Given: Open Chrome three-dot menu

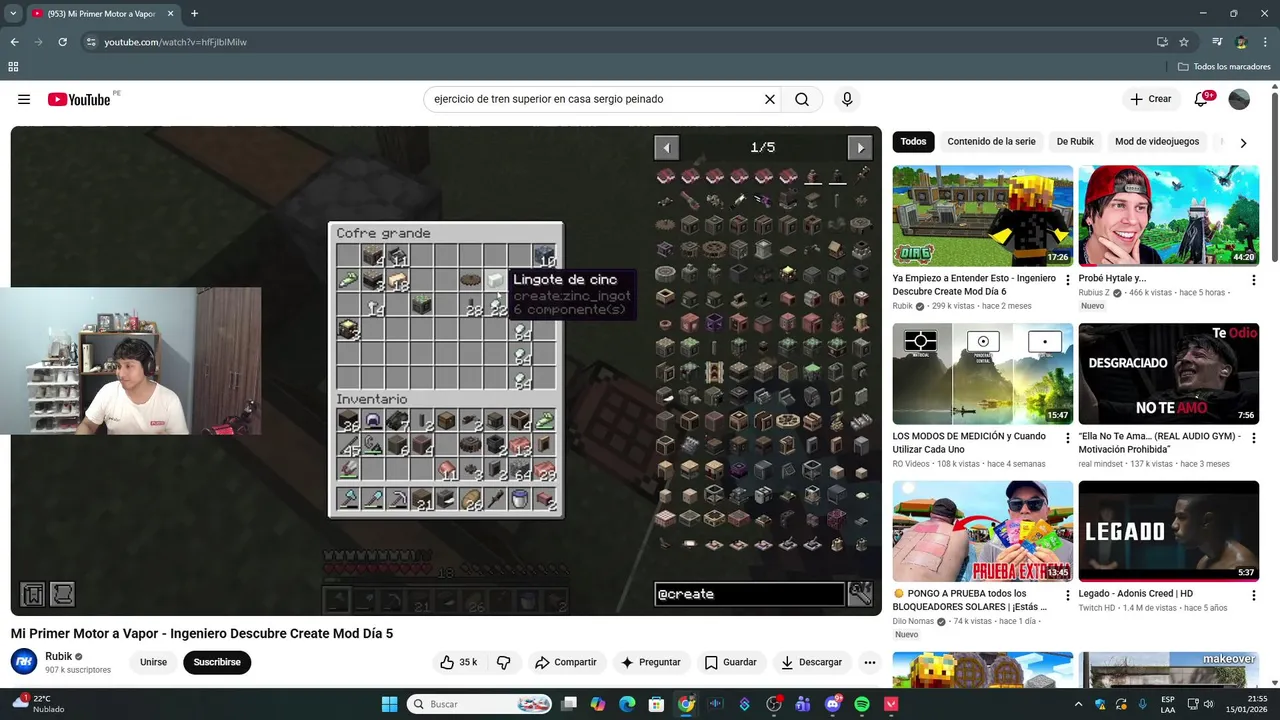Looking at the screenshot, I should point(1265,42).
